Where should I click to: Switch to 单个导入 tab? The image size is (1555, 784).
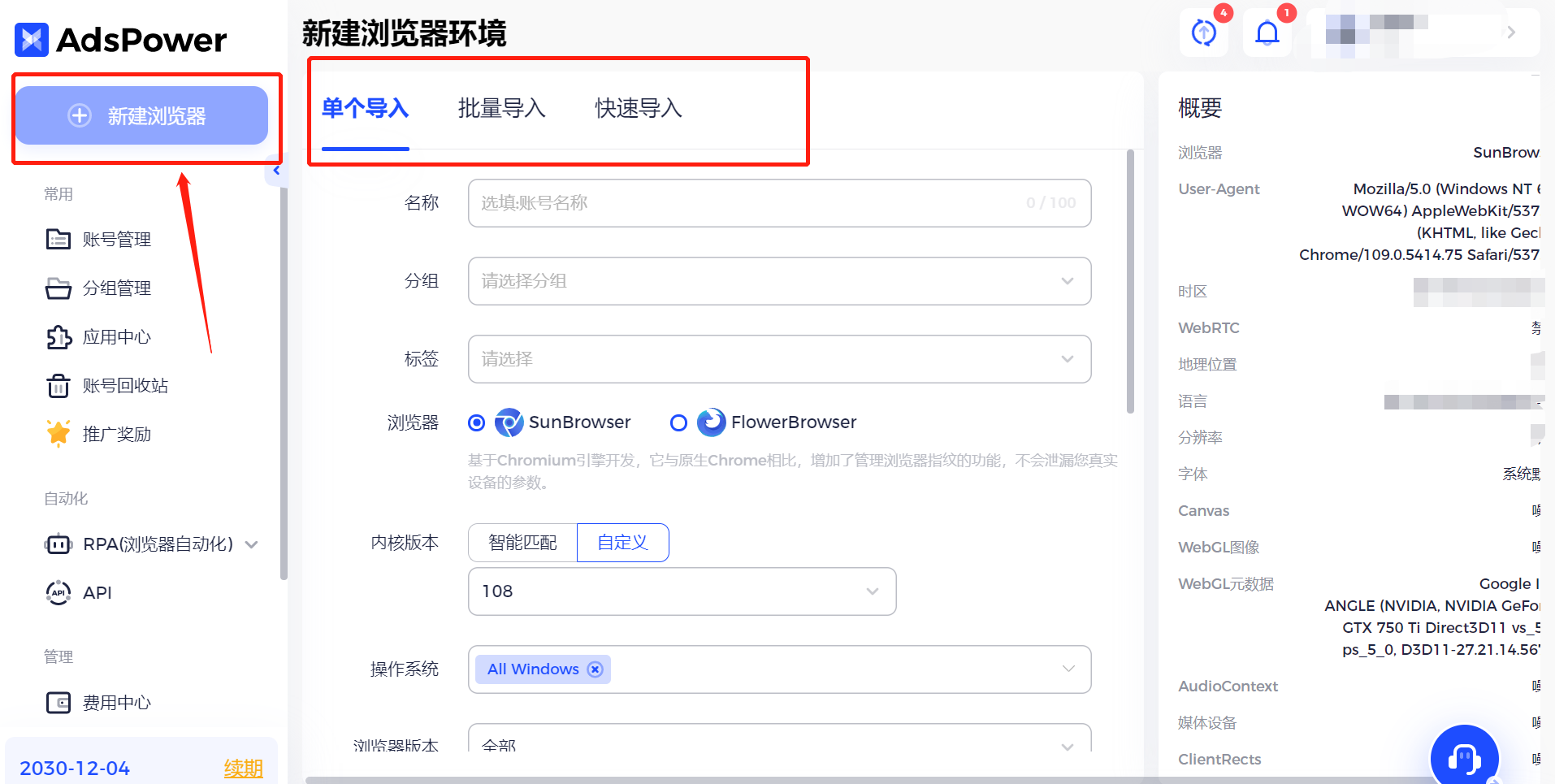click(366, 108)
